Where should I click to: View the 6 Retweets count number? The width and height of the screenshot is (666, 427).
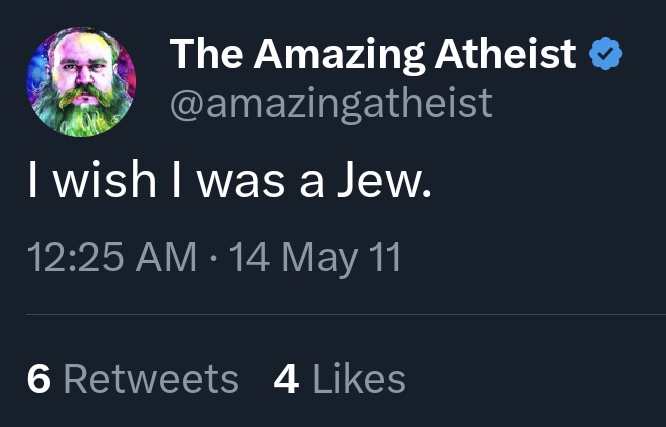point(39,379)
